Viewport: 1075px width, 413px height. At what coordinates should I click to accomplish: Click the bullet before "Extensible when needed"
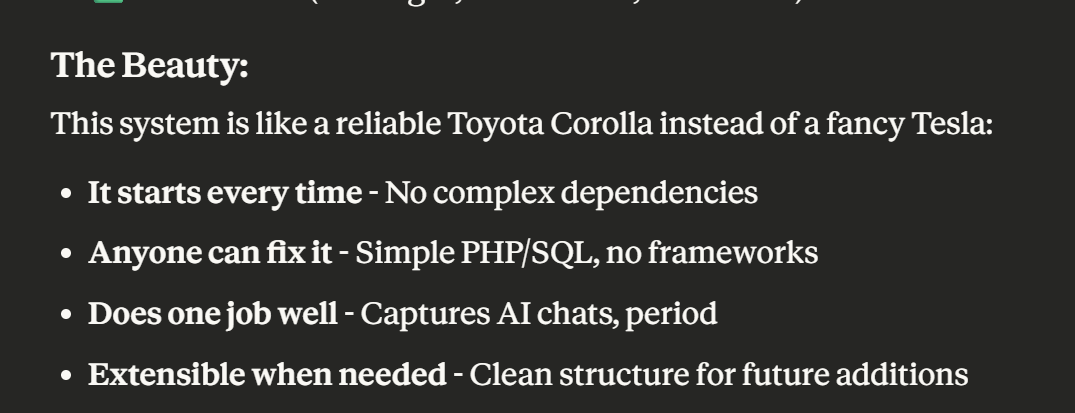(66, 377)
